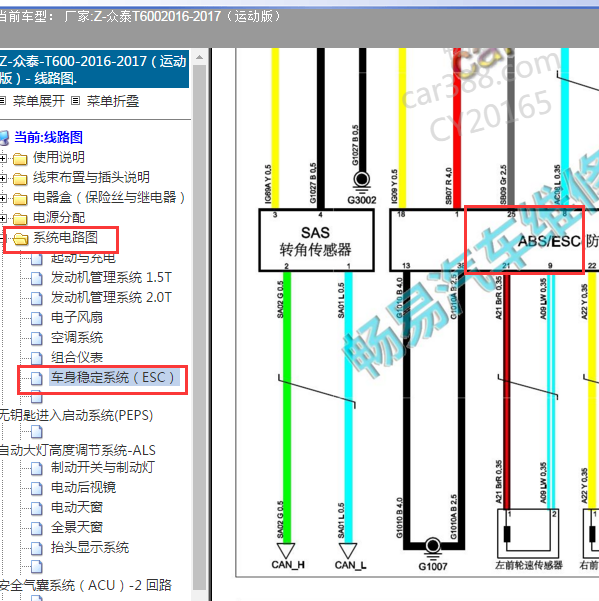Open 电器盒（保险丝与继电器） folder
599x601 pixels.
(109, 197)
